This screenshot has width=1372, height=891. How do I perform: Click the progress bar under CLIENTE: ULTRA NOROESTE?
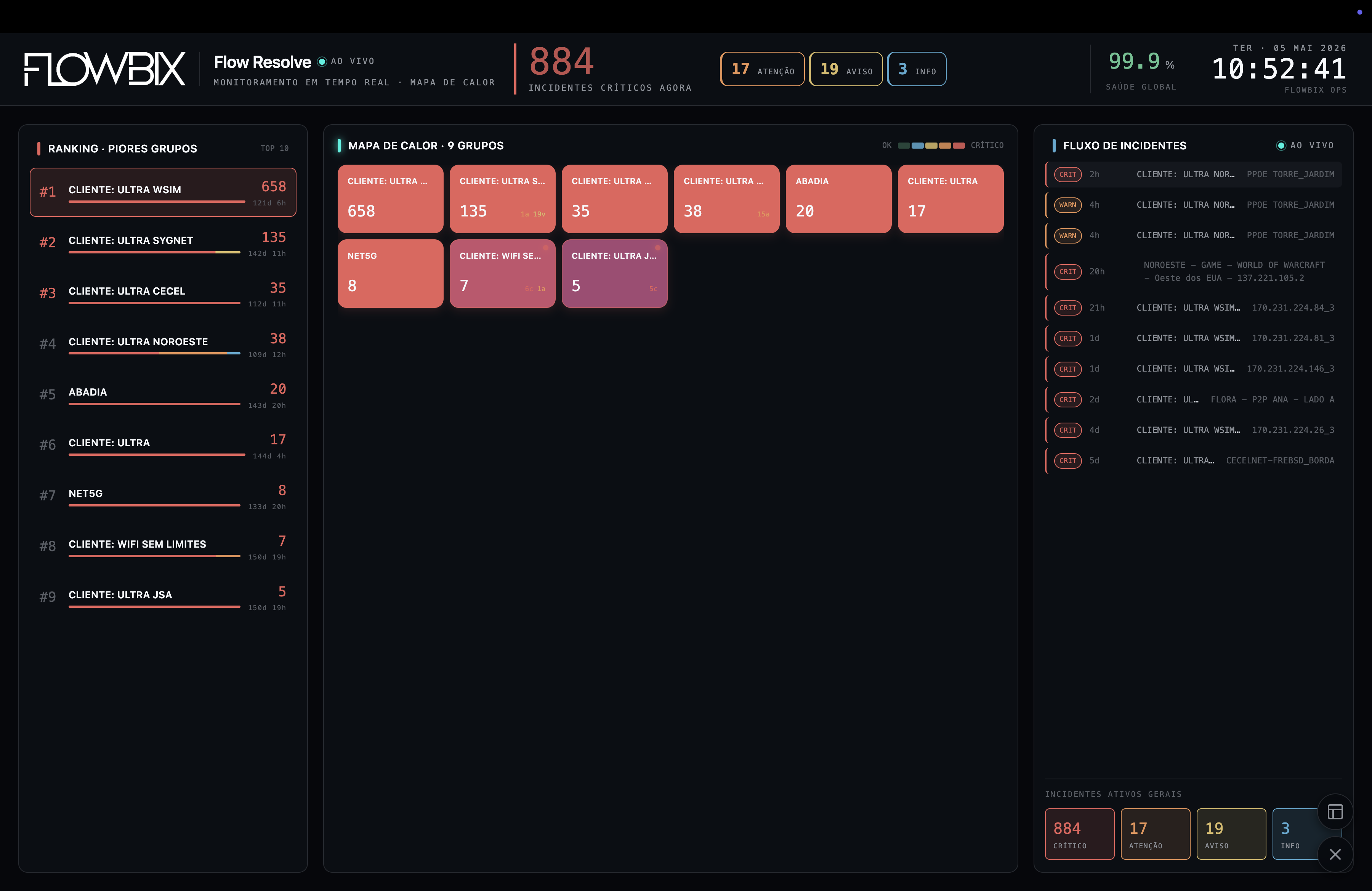click(x=154, y=353)
